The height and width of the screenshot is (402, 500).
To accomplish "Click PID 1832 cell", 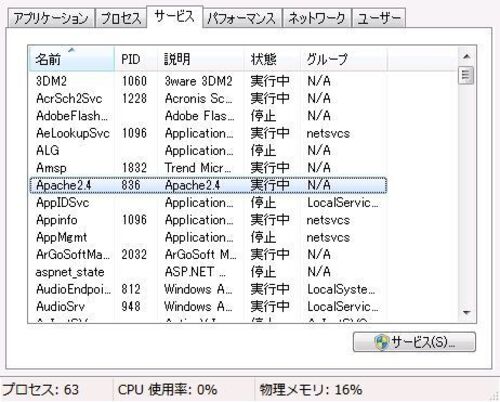I will click(134, 168).
